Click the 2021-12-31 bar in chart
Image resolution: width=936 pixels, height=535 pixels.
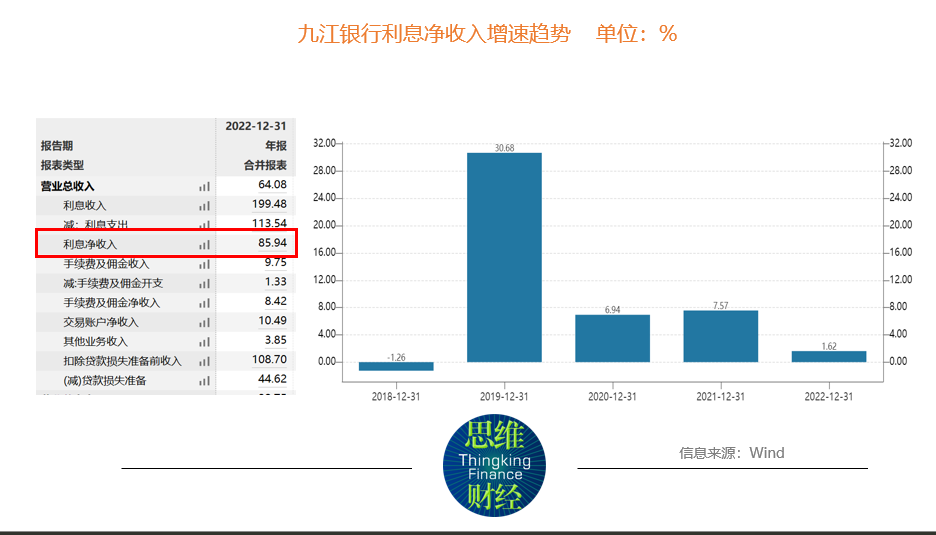[x=721, y=336]
